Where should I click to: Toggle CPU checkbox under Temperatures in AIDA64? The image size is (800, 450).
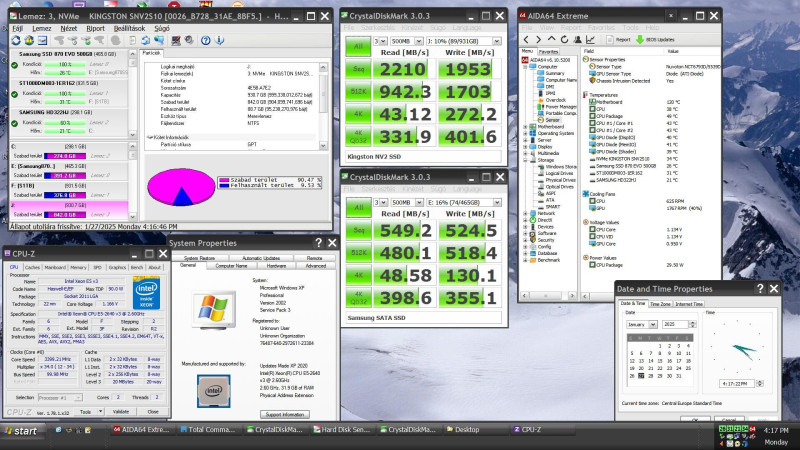point(593,109)
